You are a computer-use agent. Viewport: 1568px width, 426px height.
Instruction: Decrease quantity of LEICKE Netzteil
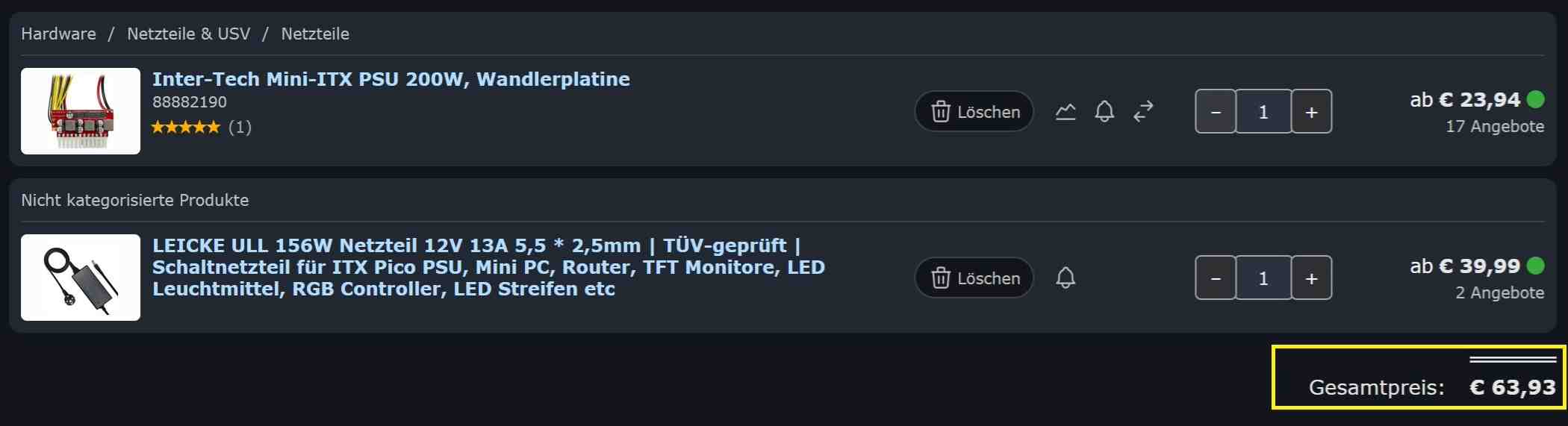point(1216,278)
